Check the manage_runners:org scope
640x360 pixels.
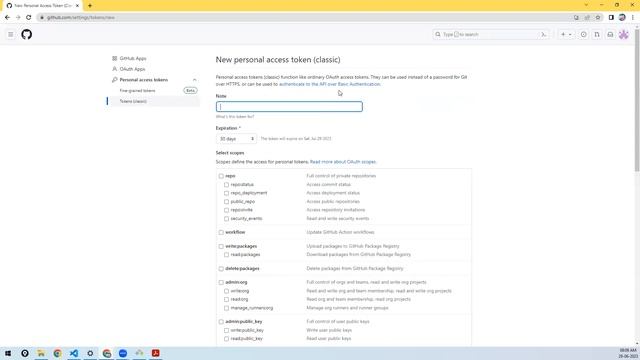(x=227, y=308)
